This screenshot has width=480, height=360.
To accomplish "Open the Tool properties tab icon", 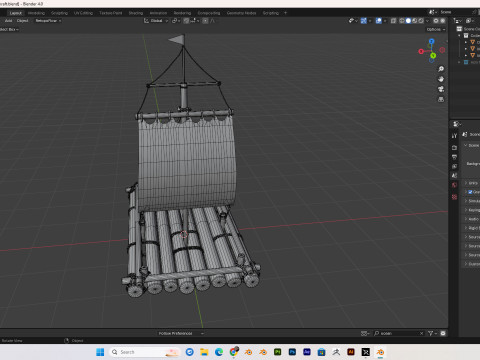I will (x=454, y=136).
